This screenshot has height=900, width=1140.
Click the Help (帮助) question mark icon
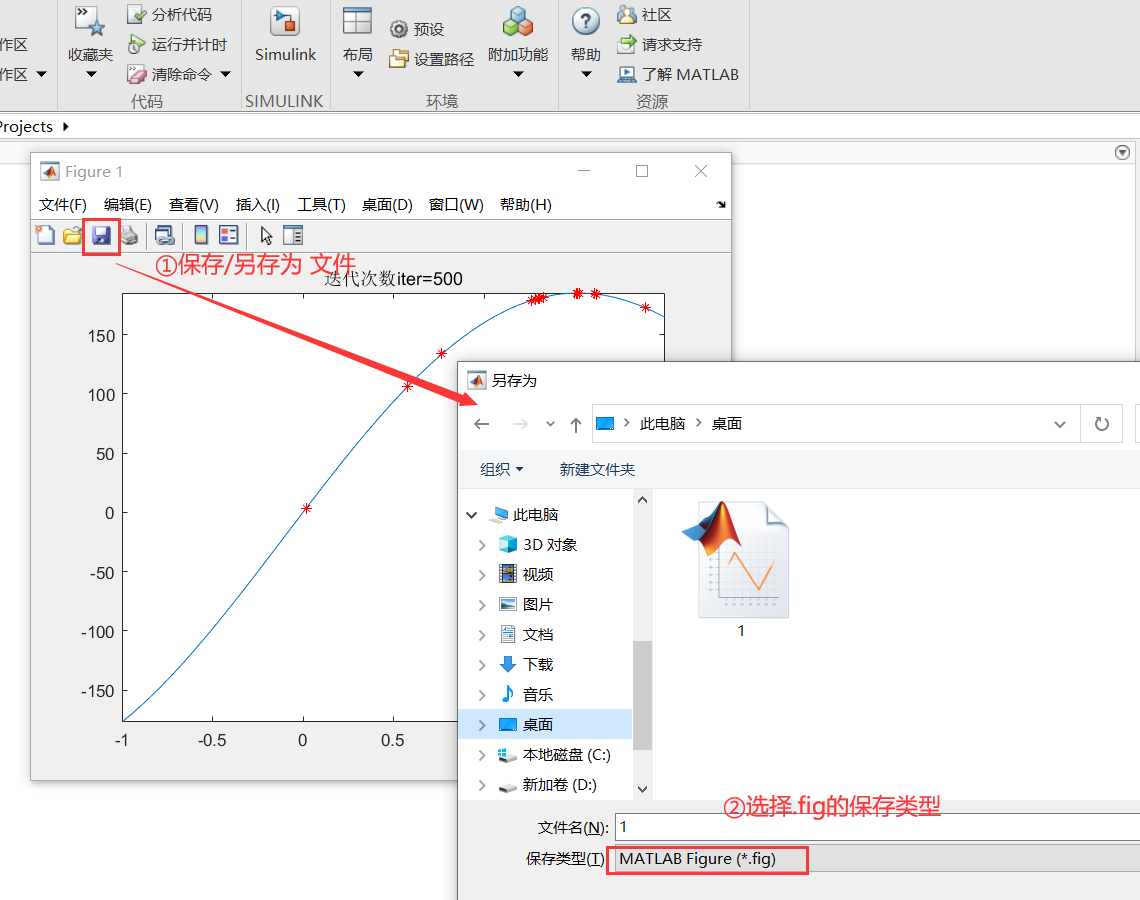click(x=586, y=22)
